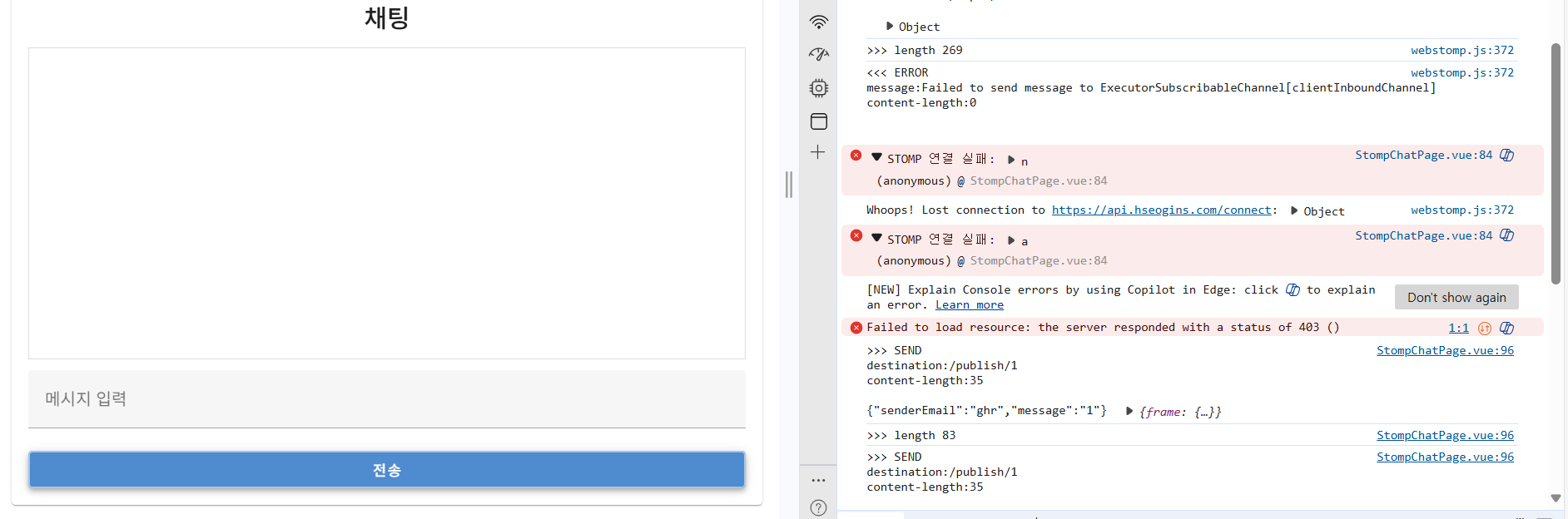The height and width of the screenshot is (519, 1568).
Task: Open webstomp.js:372 link beside length 269
Action: coord(1462,51)
